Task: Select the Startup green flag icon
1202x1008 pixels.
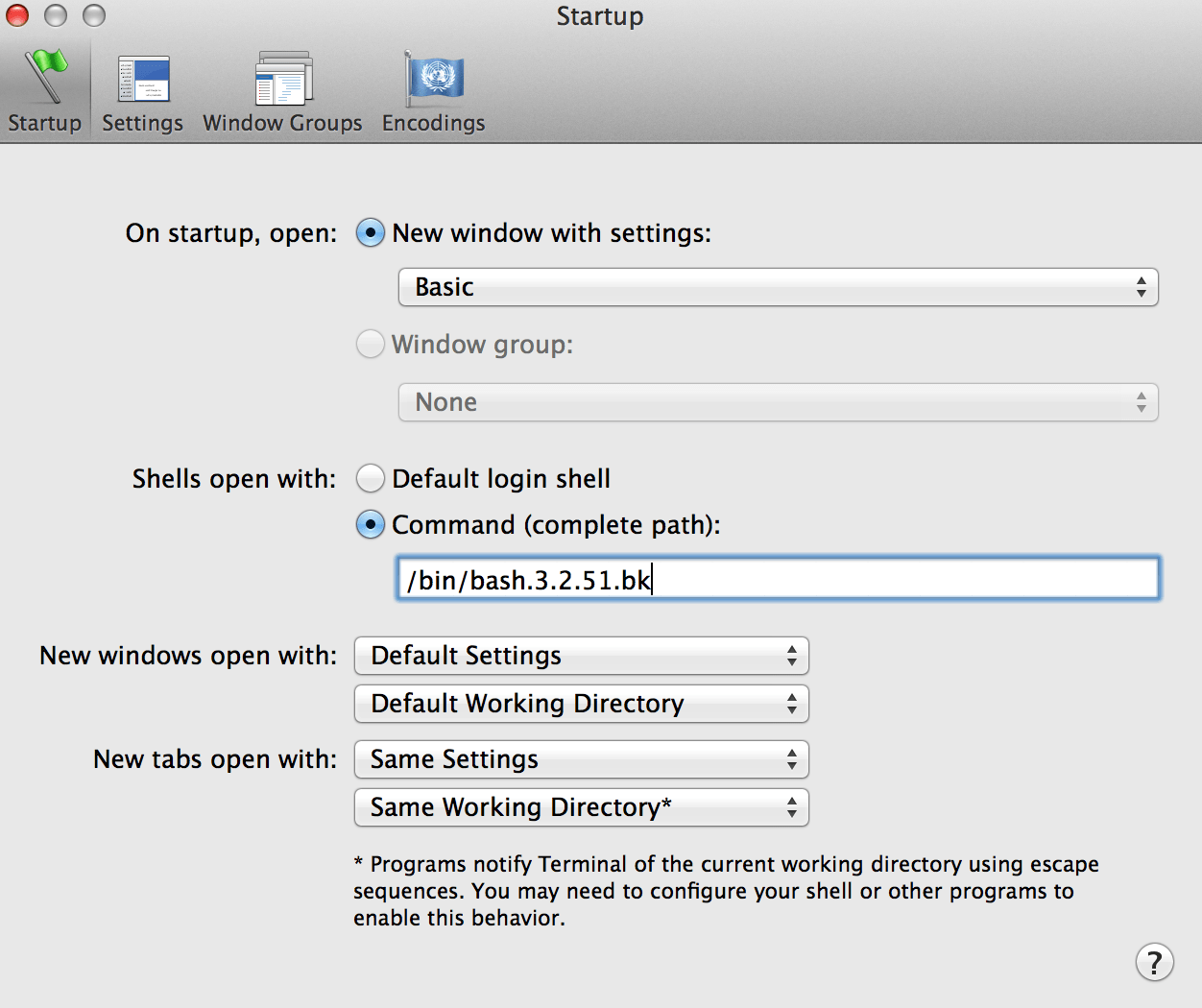Action: (x=46, y=77)
